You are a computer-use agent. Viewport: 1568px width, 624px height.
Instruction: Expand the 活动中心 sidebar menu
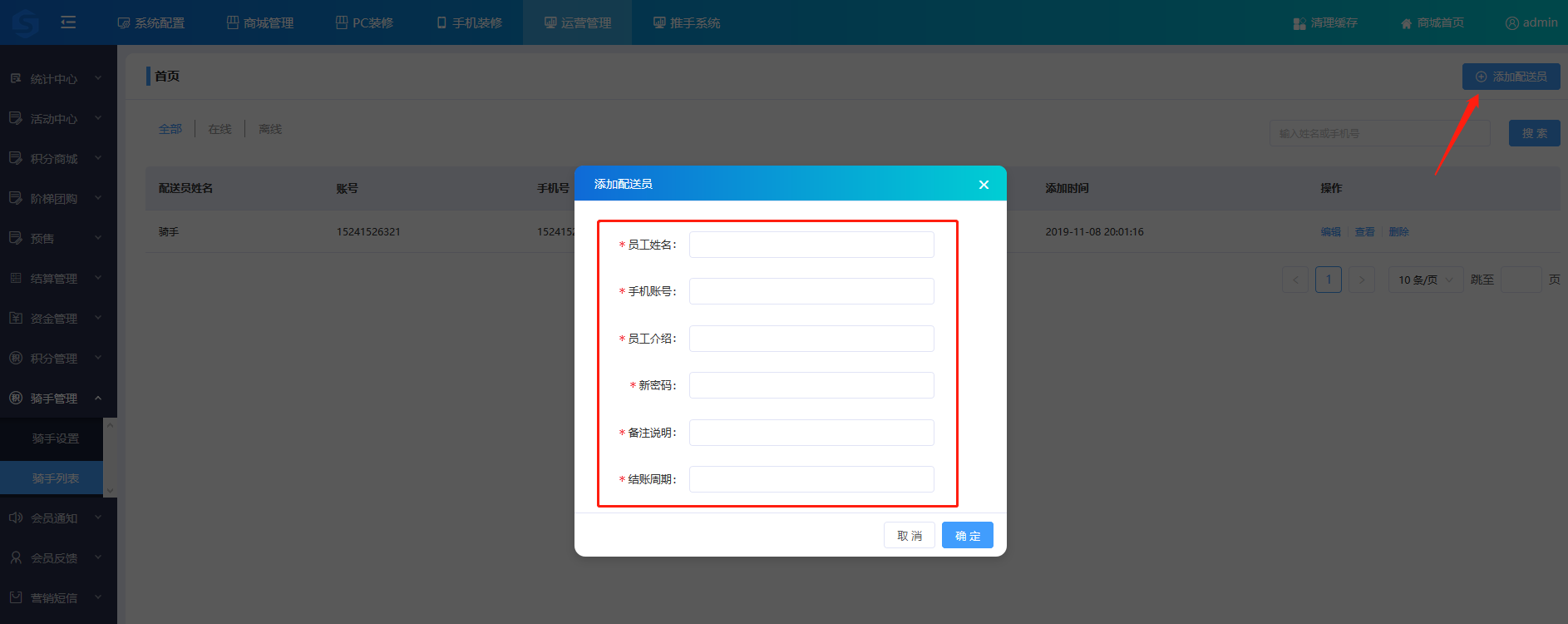tap(98, 118)
